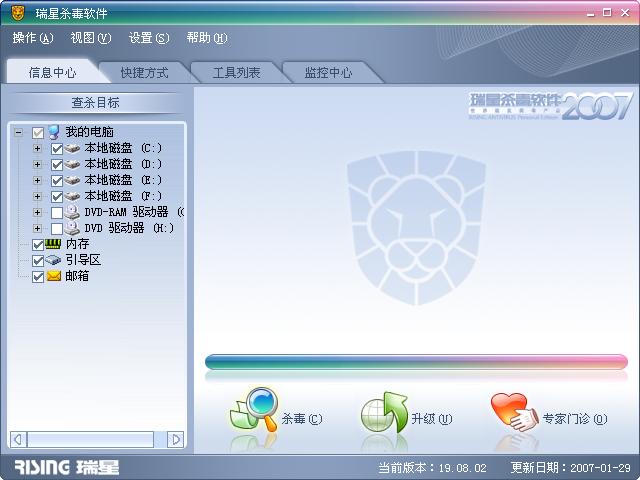Uncheck the 本地磁盘 (C:) checkbox

[57, 149]
